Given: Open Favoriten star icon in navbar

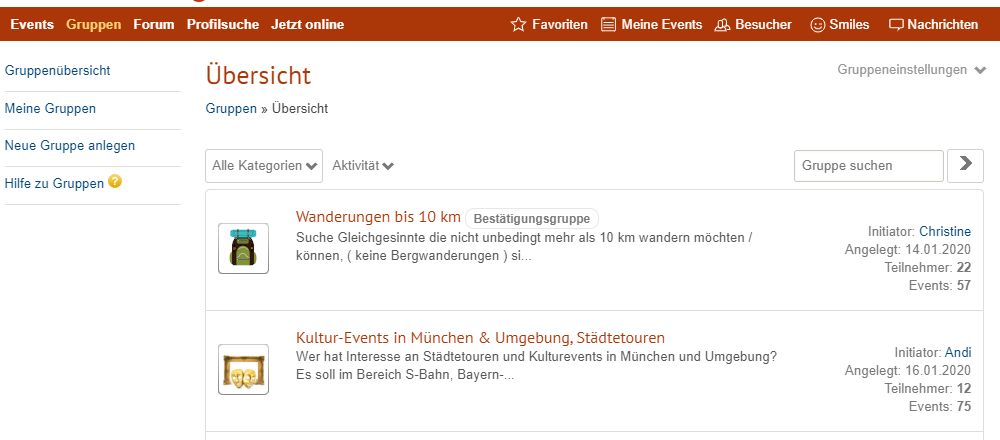Looking at the screenshot, I should pos(518,24).
